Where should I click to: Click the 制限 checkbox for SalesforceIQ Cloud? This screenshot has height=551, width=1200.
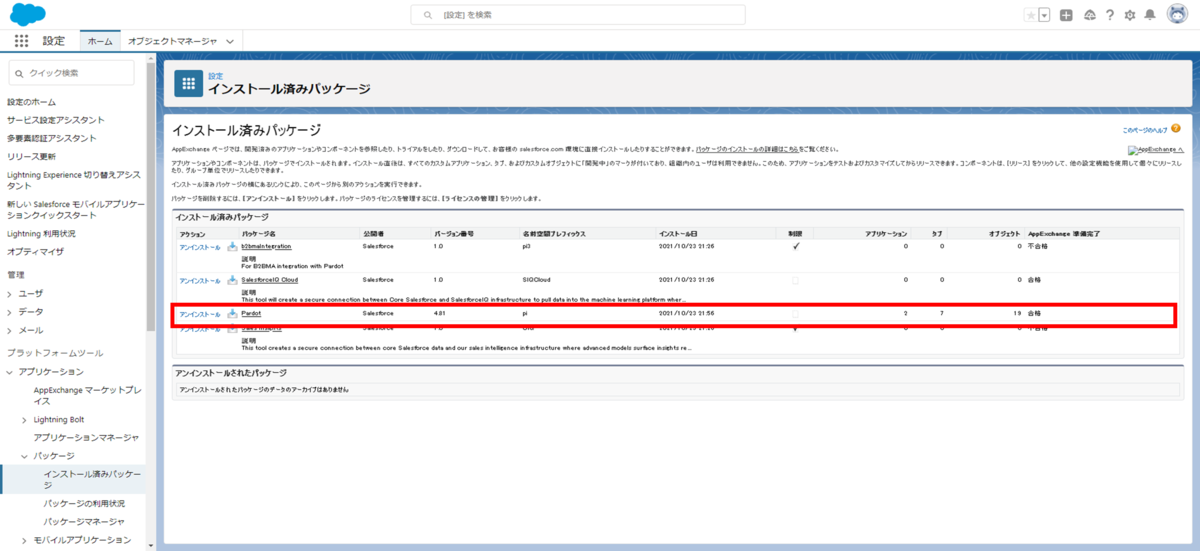click(x=796, y=280)
